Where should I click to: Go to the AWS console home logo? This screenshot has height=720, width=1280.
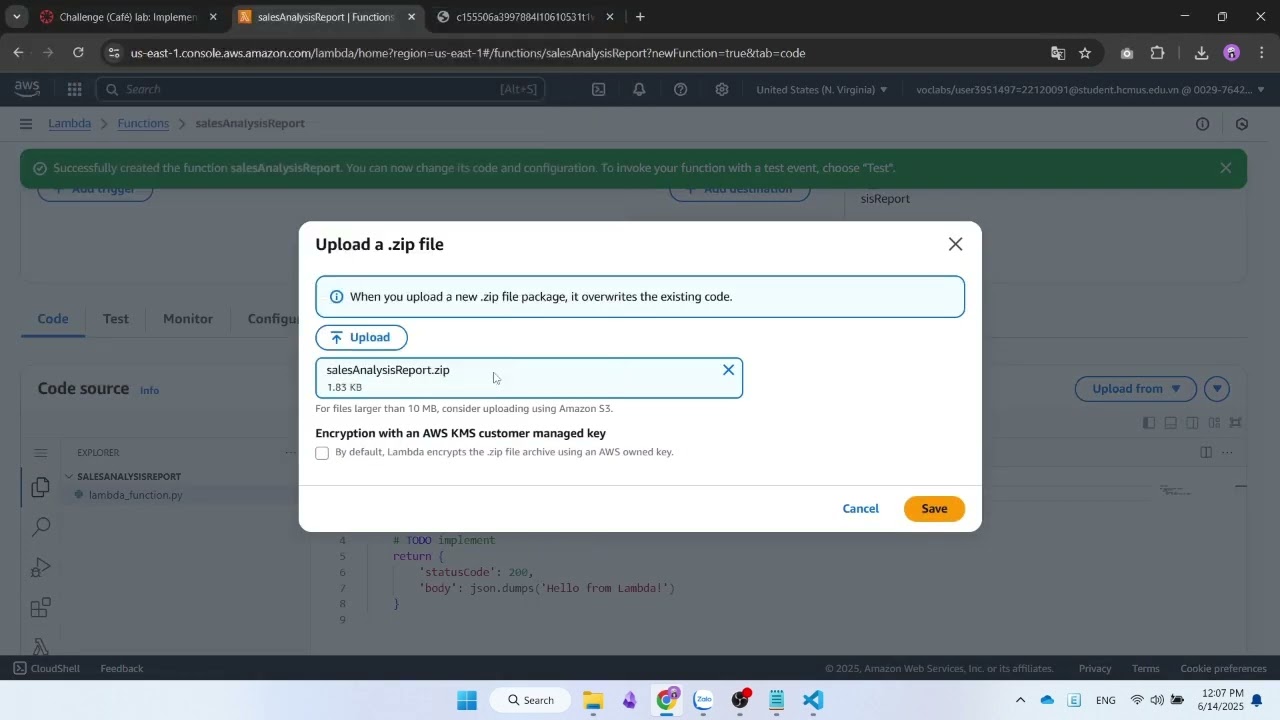[x=27, y=89]
